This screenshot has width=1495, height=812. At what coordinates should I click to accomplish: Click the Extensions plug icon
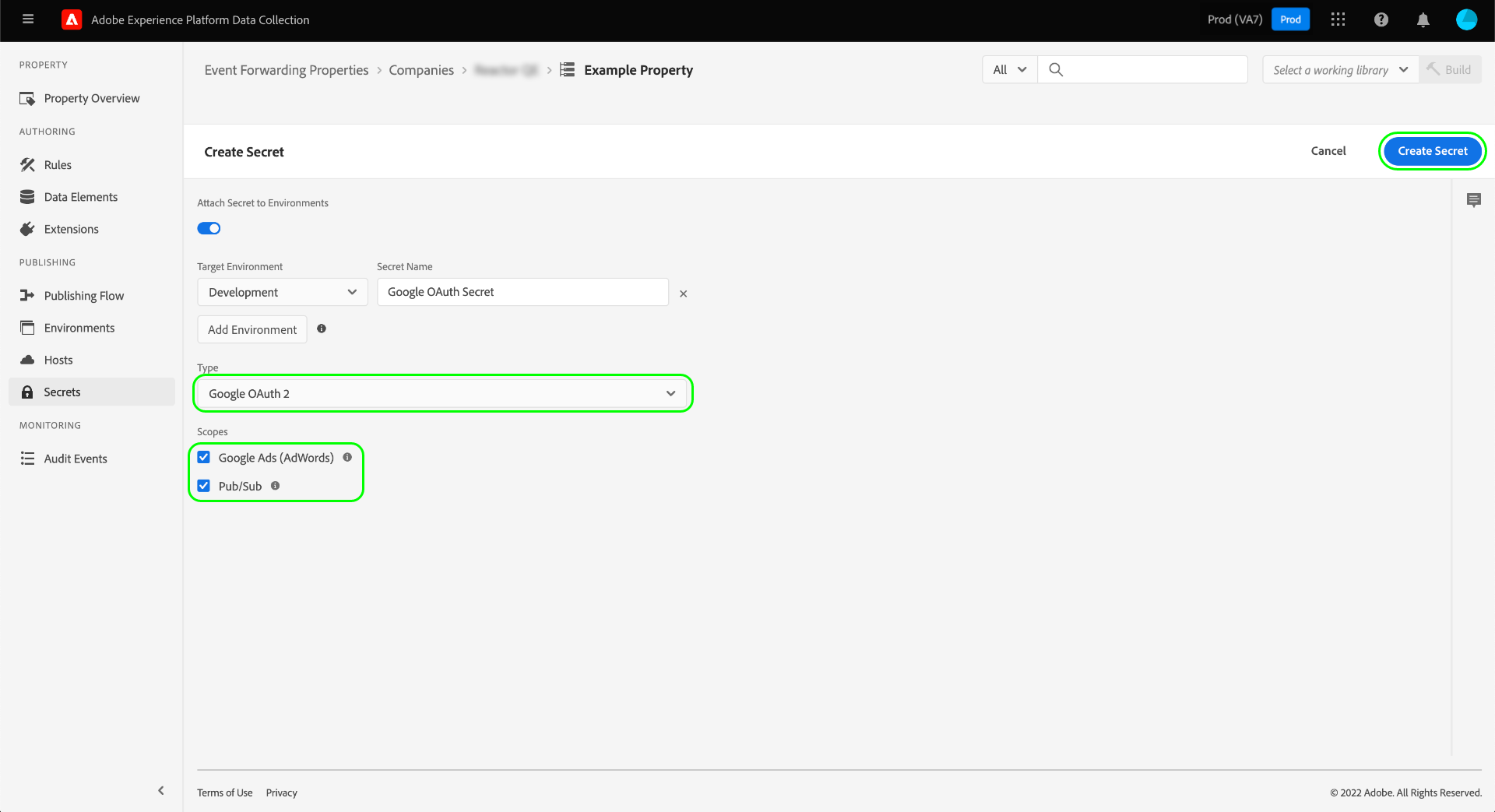coord(27,229)
